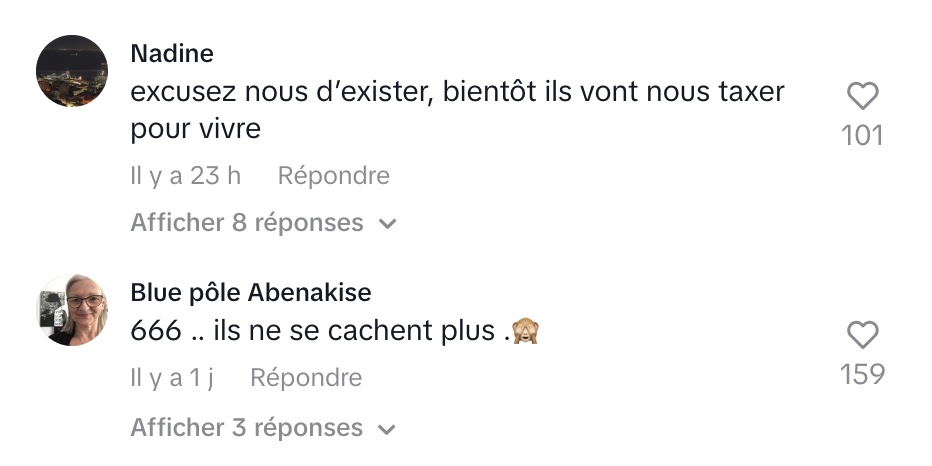The height and width of the screenshot is (466, 932).
Task: Reply to Nadine's comment via Répondre
Action: click(x=333, y=176)
